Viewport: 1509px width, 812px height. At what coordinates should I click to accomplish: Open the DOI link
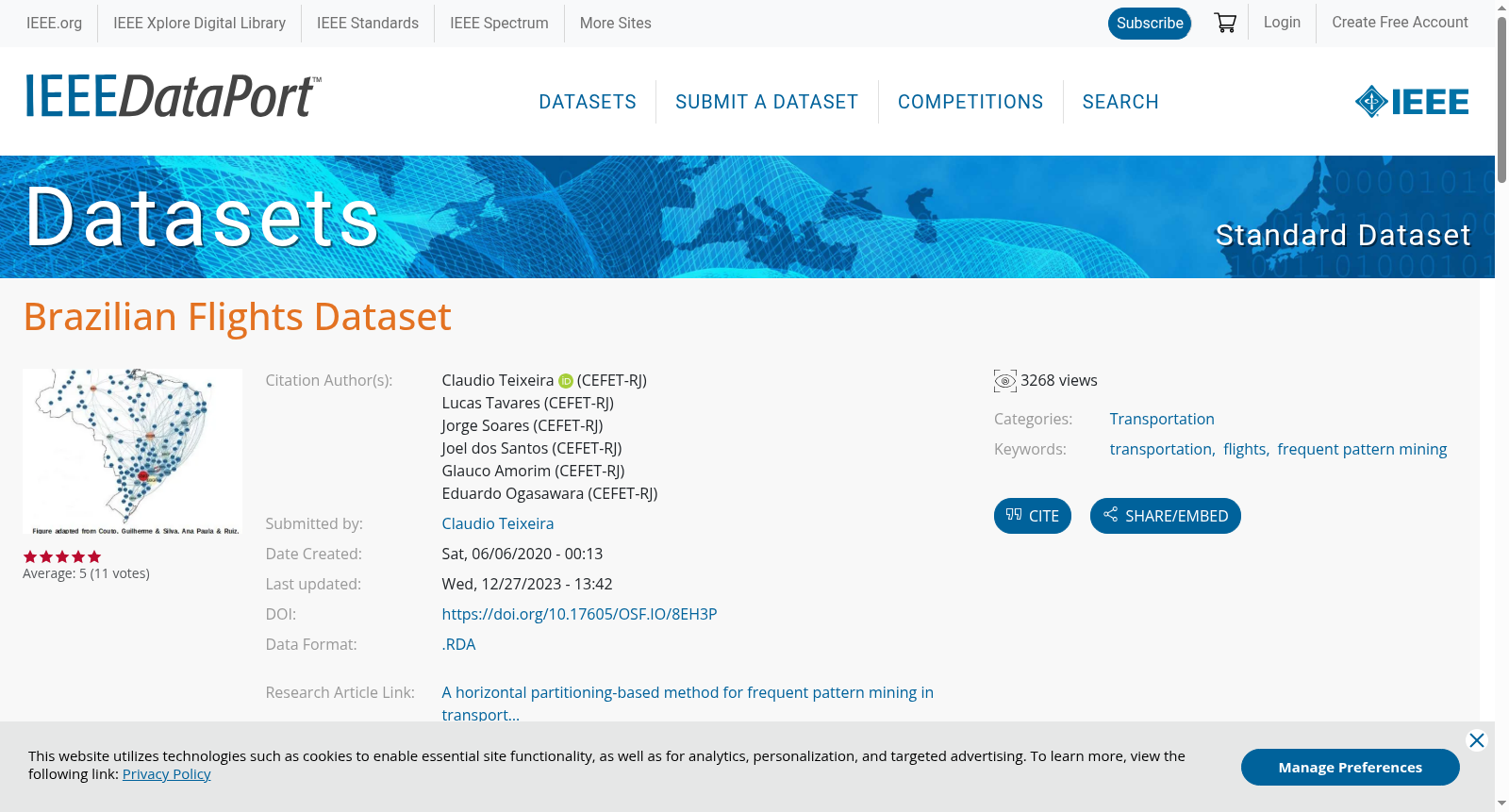pyautogui.click(x=579, y=614)
